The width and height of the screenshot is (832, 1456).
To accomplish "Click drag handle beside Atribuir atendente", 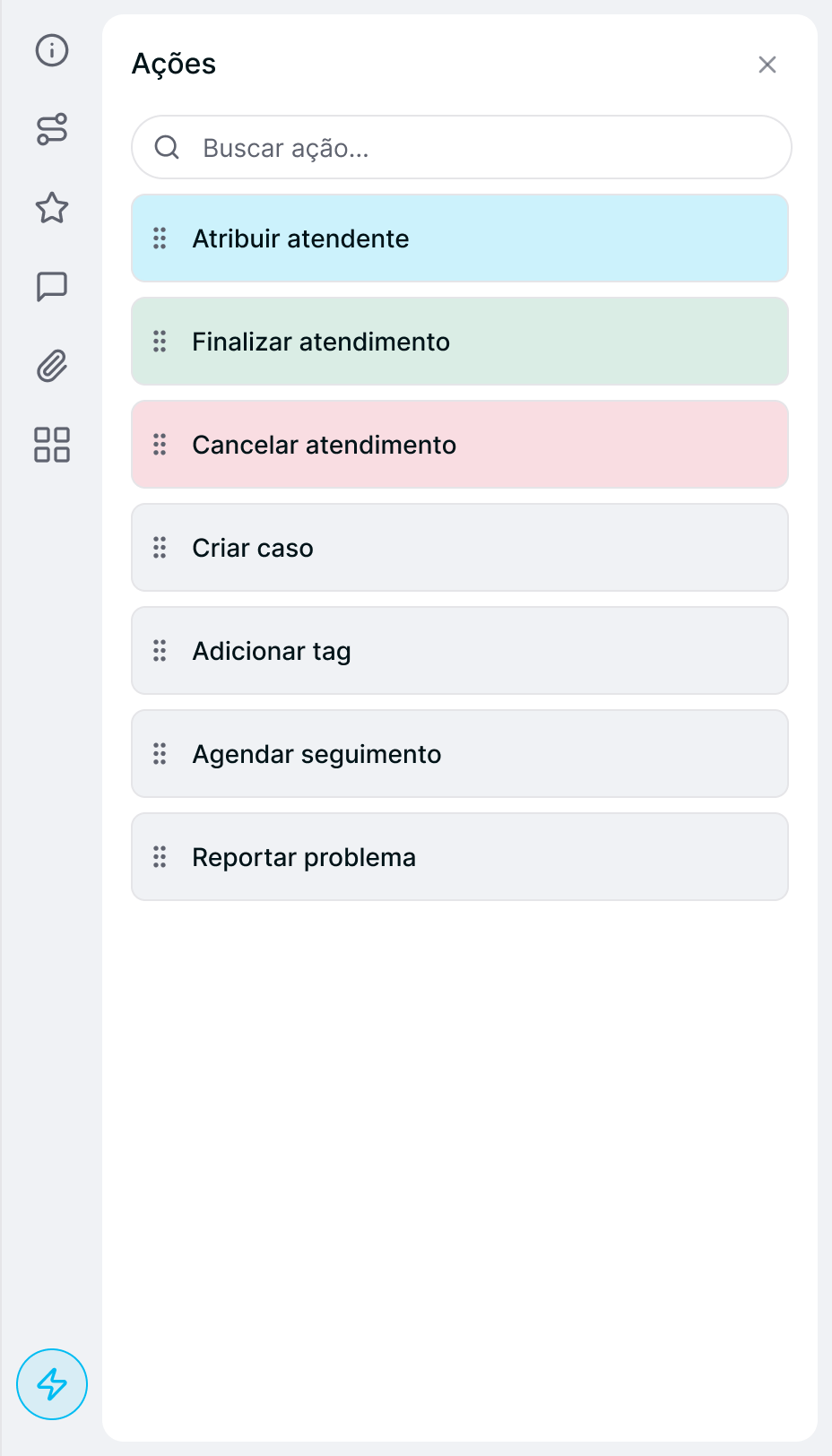I will pyautogui.click(x=160, y=238).
